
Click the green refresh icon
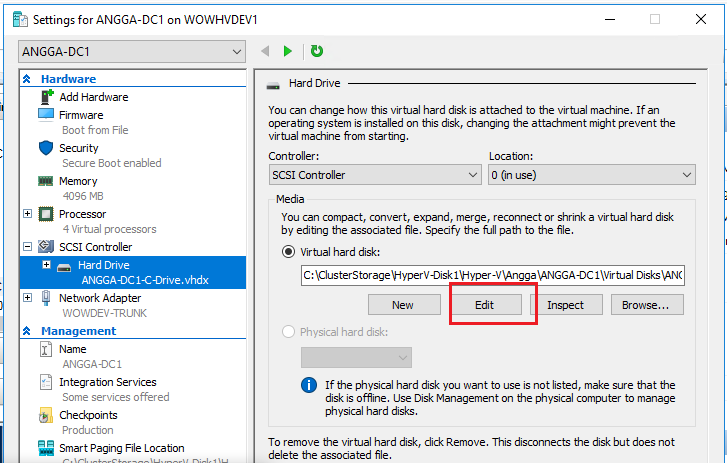pos(317,51)
